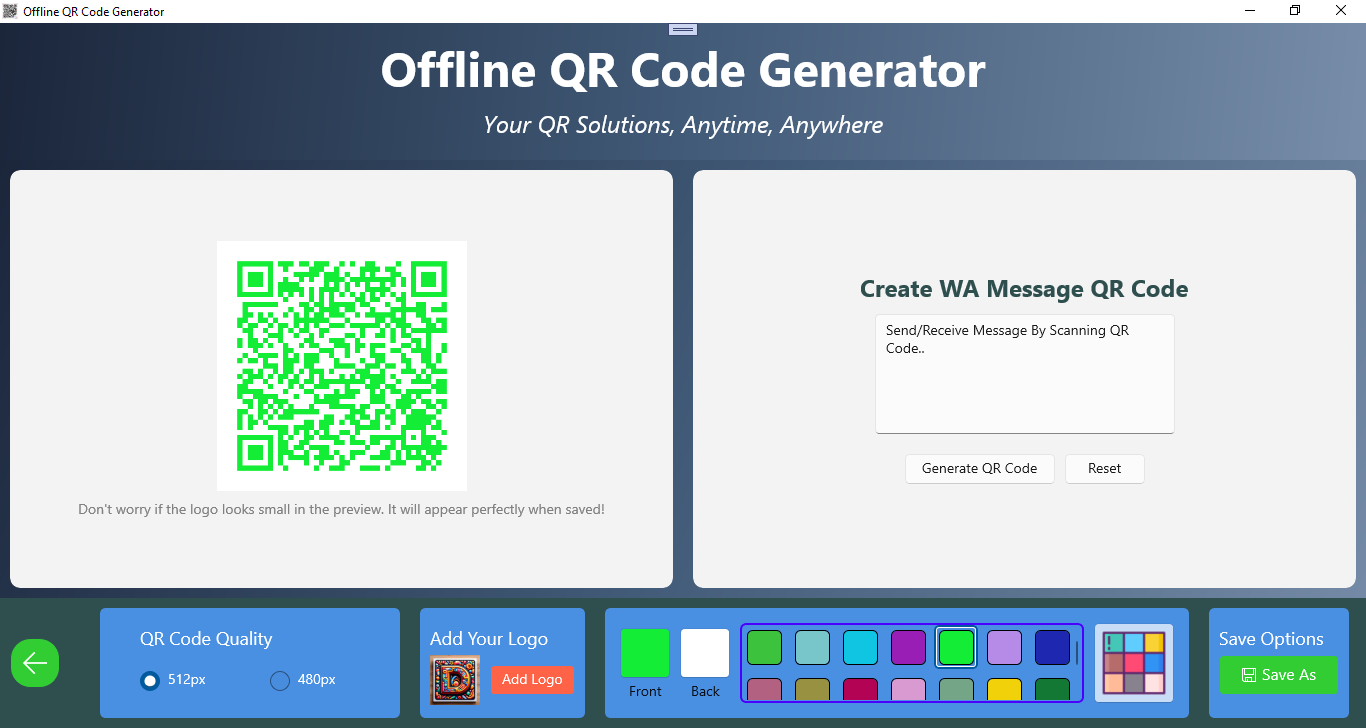
Task: Pick the lavender palette swatch
Action: click(x=1004, y=647)
